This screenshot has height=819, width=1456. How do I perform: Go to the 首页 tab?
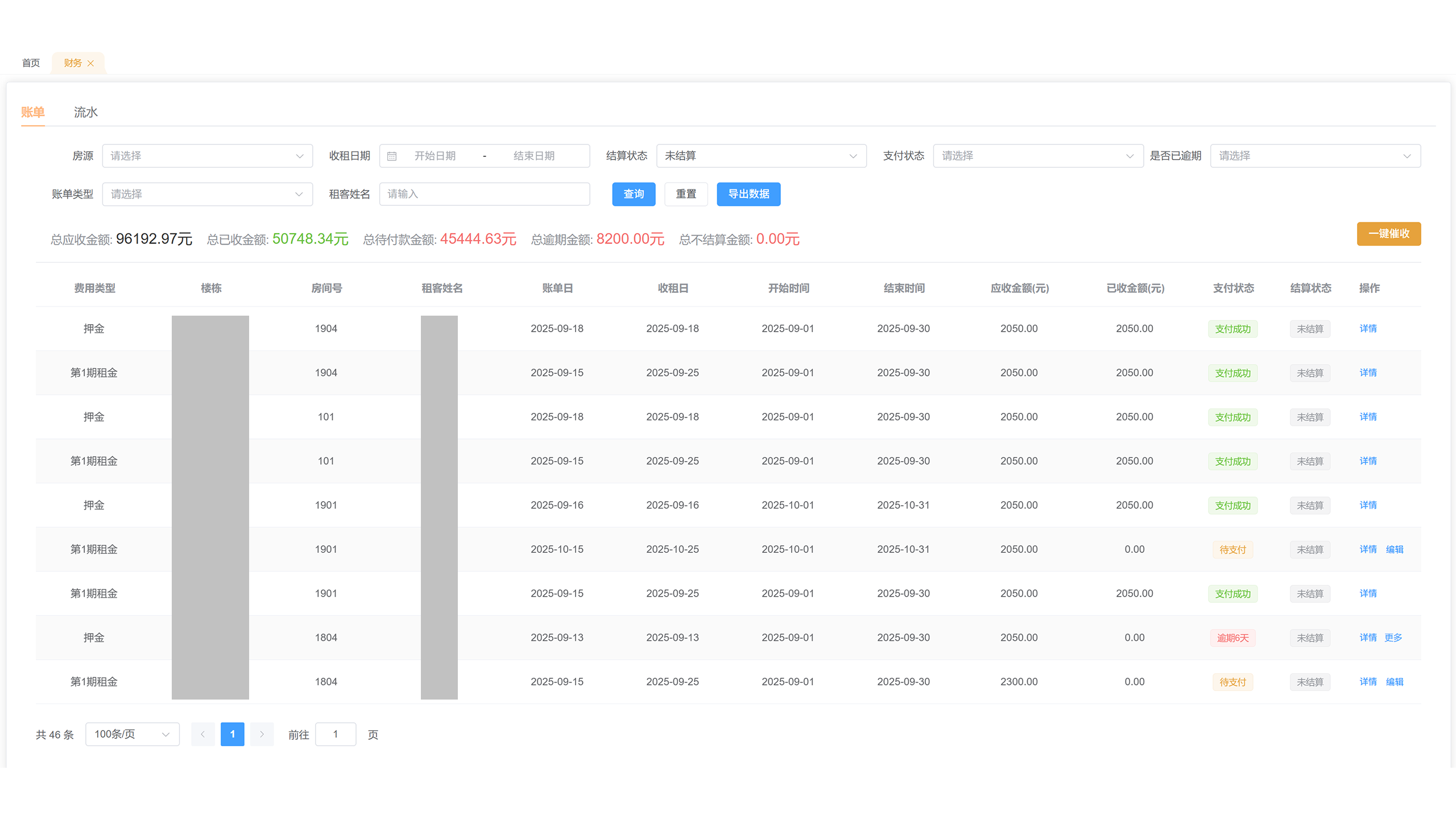[31, 63]
